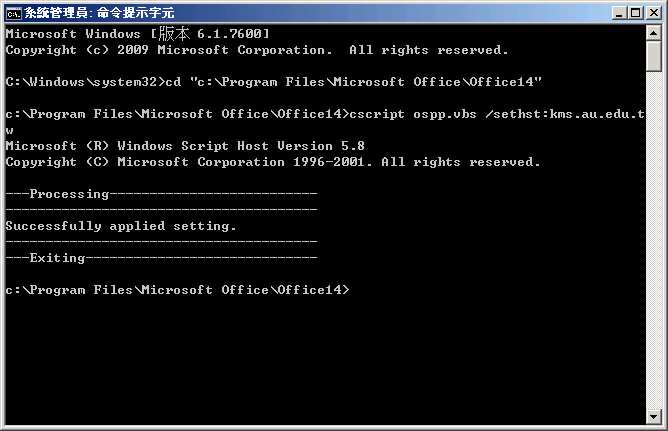Click the scrollbar up arrow

654,33
